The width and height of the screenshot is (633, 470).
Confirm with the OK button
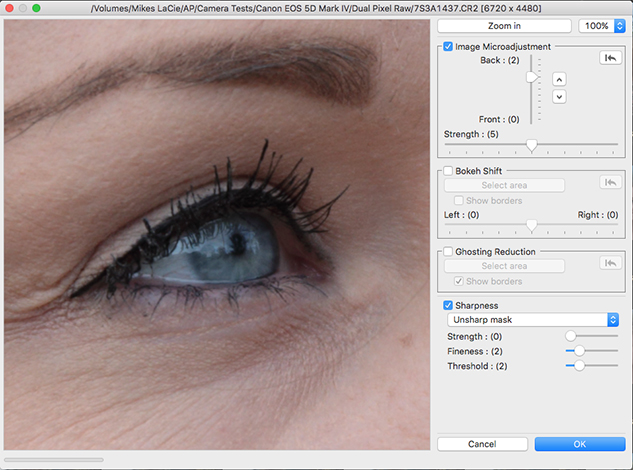pyautogui.click(x=580, y=444)
